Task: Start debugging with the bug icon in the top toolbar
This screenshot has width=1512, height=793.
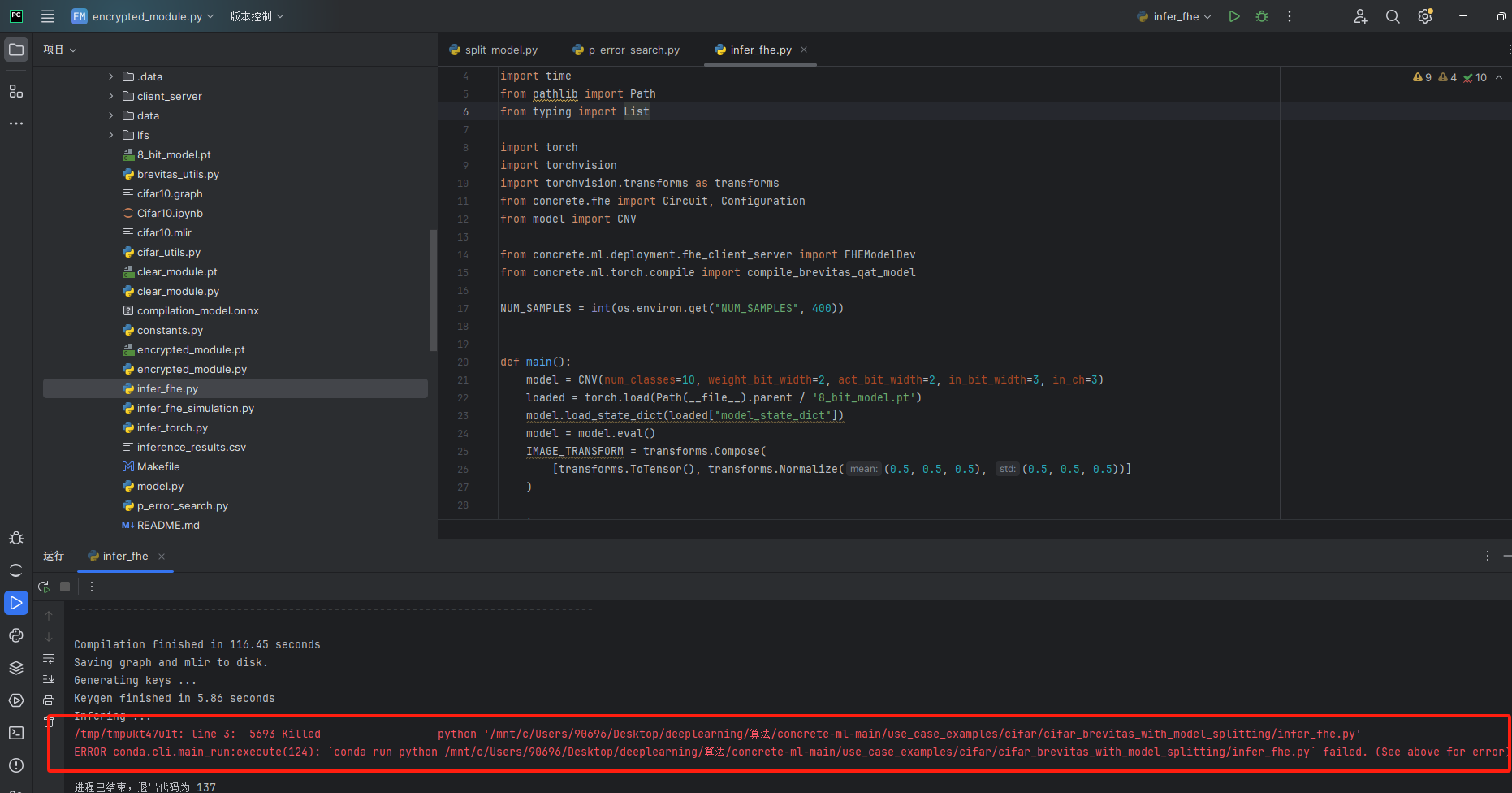Action: [1262, 16]
